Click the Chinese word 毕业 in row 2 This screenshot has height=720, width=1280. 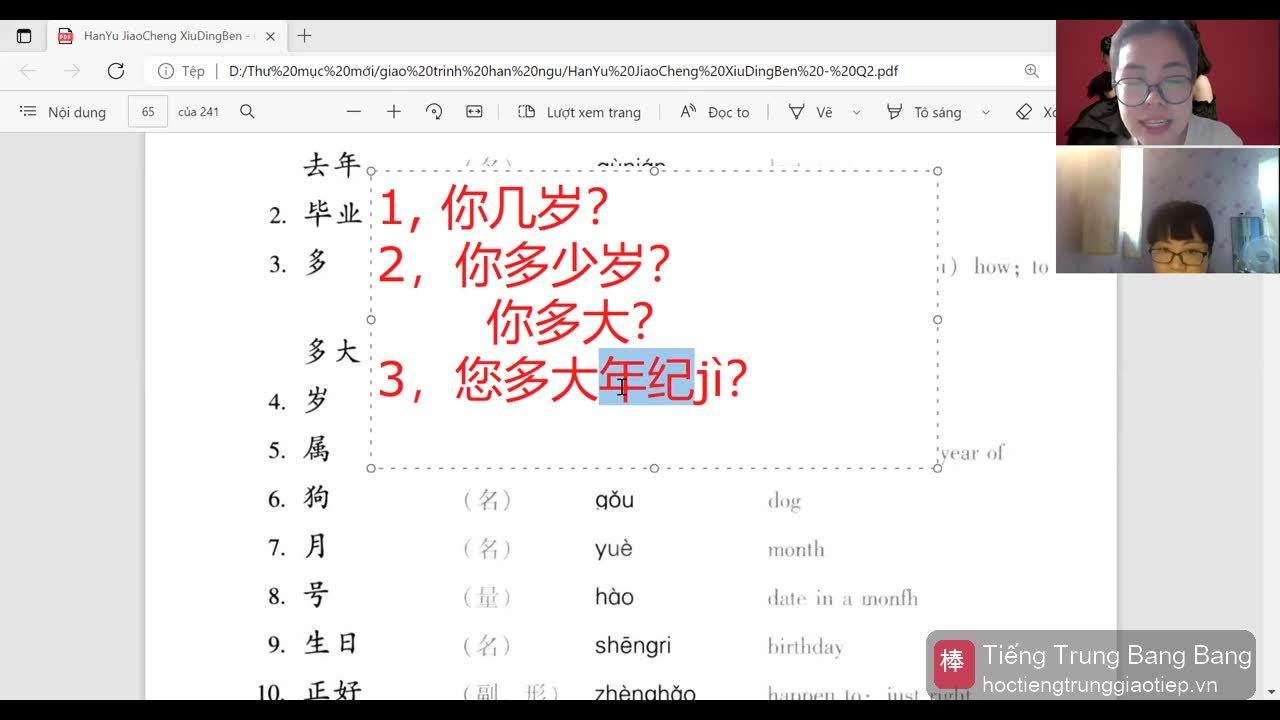[x=333, y=214]
